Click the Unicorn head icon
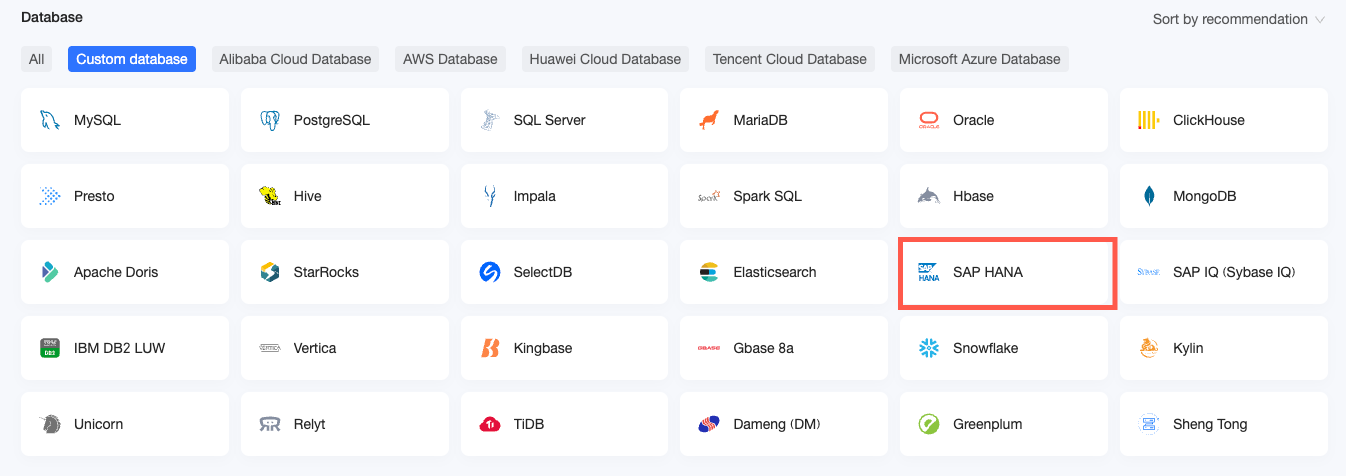The image size is (1346, 476). [49, 424]
